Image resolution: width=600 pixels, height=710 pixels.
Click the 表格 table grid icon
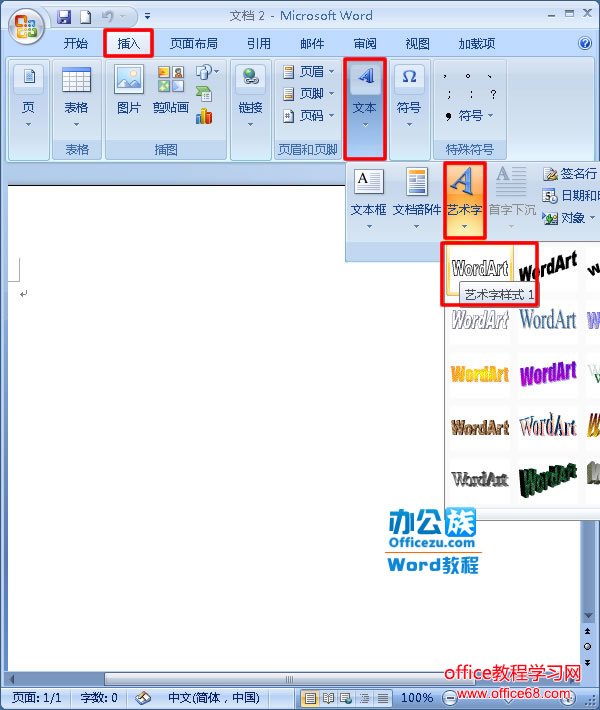pos(76,80)
